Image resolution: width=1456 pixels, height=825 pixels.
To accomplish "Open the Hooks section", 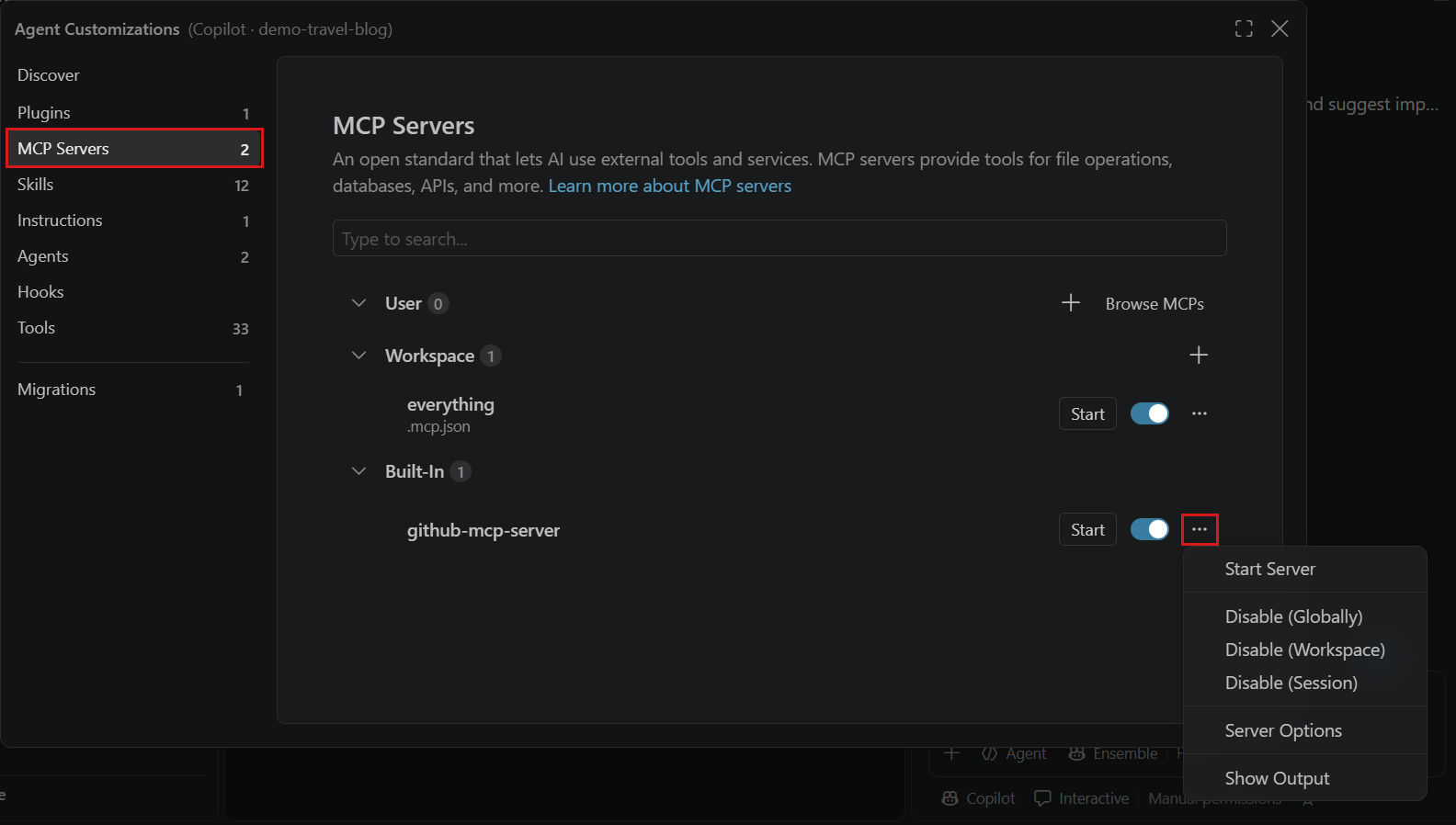I will [x=133, y=292].
